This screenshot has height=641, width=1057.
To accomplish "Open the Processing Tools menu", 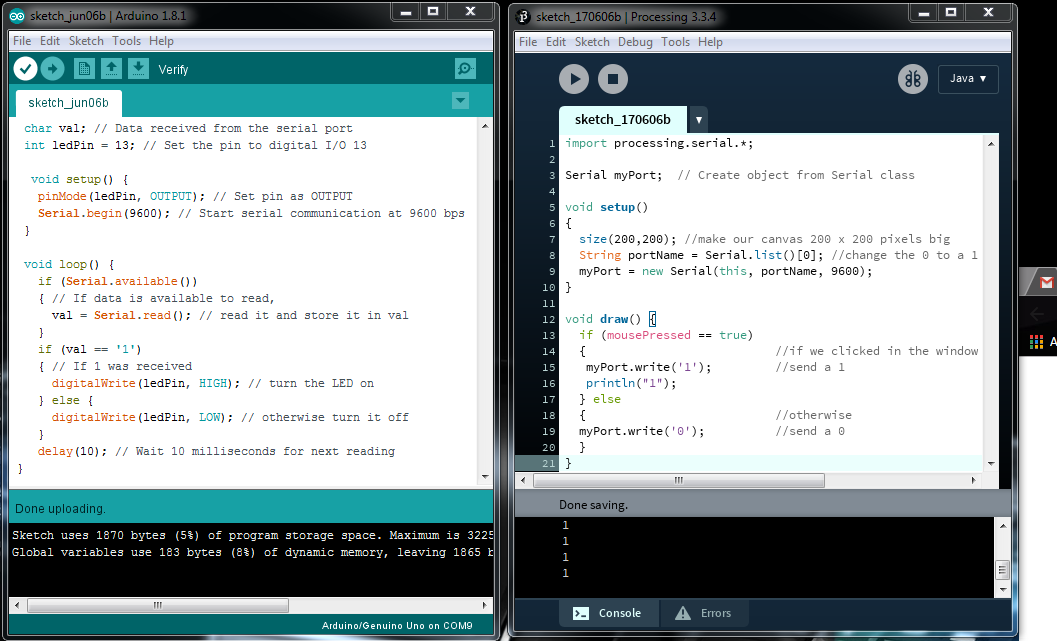I will (x=675, y=42).
